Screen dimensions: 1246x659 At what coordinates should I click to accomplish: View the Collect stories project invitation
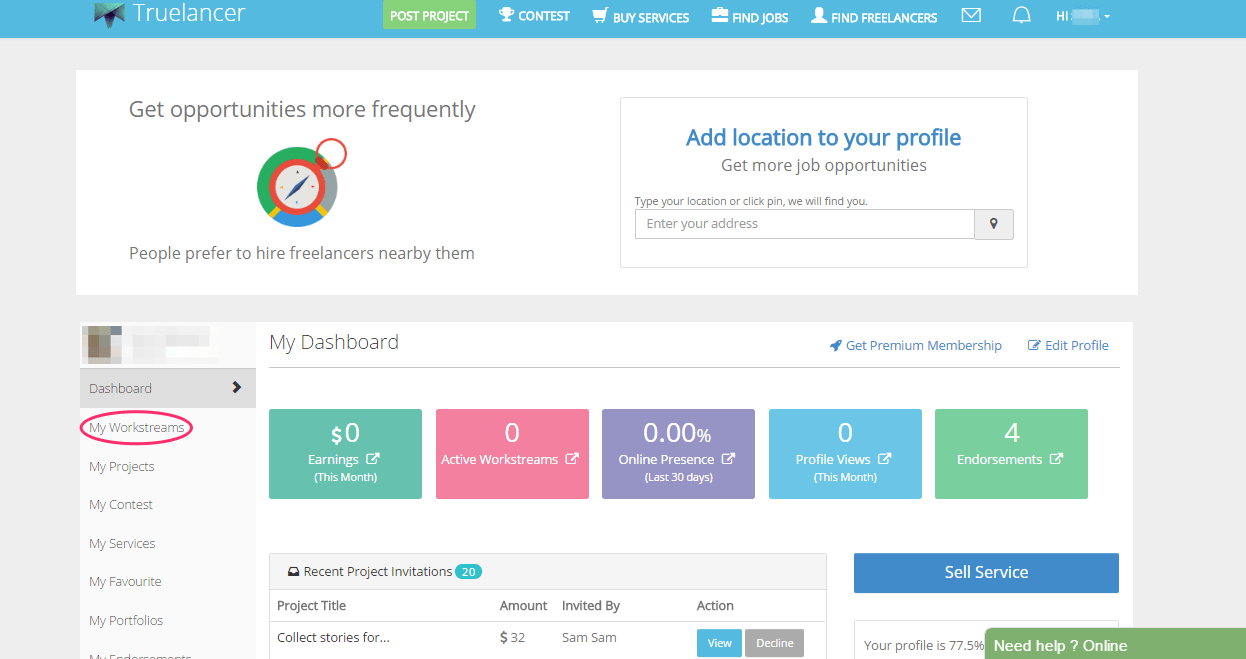720,643
